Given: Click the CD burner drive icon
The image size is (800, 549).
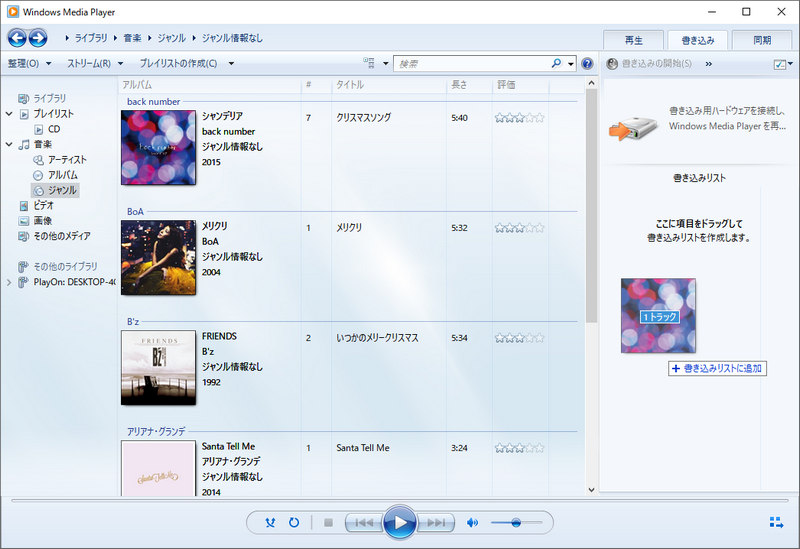Looking at the screenshot, I should (x=633, y=127).
